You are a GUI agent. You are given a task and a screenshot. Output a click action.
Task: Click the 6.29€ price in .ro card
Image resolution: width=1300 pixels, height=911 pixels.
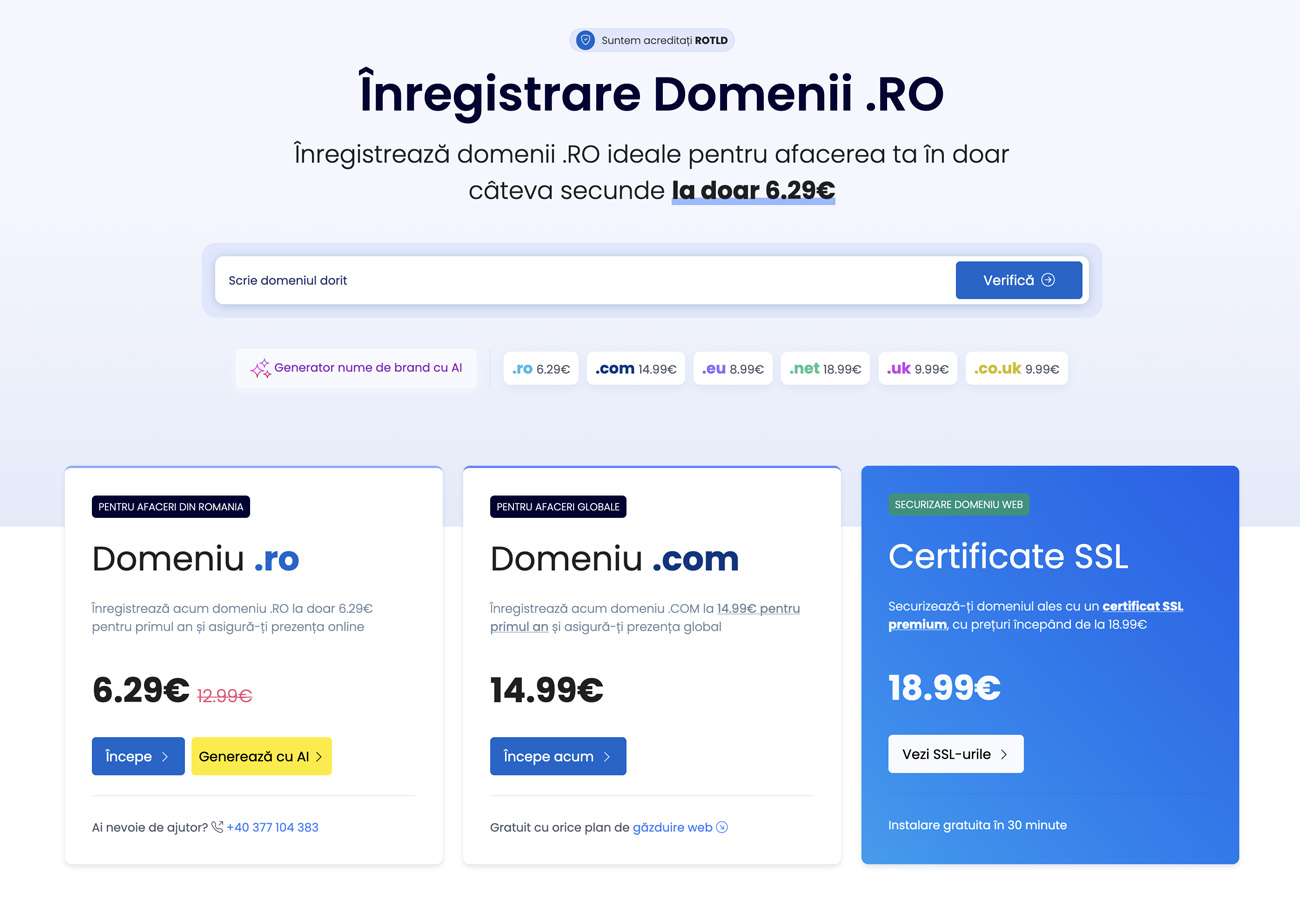[x=140, y=690]
